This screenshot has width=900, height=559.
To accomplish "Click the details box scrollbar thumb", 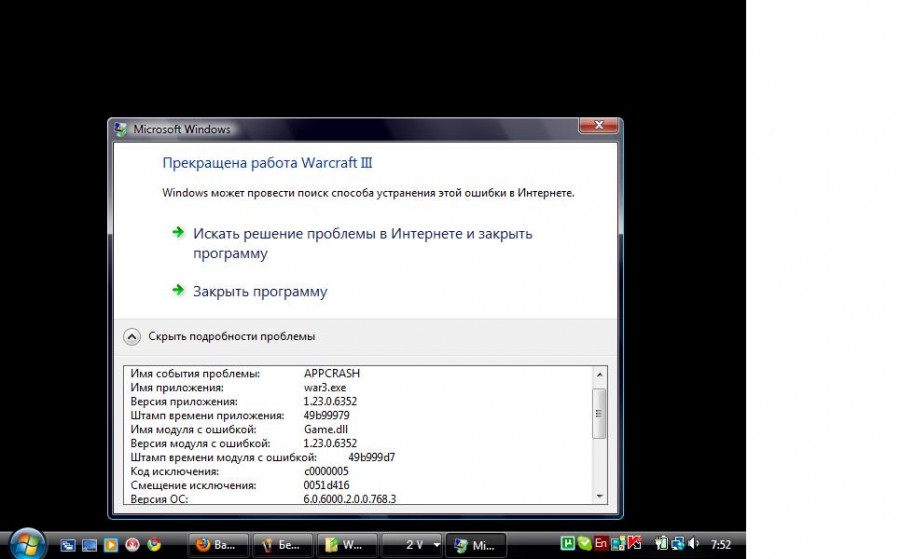I will tap(599, 413).
